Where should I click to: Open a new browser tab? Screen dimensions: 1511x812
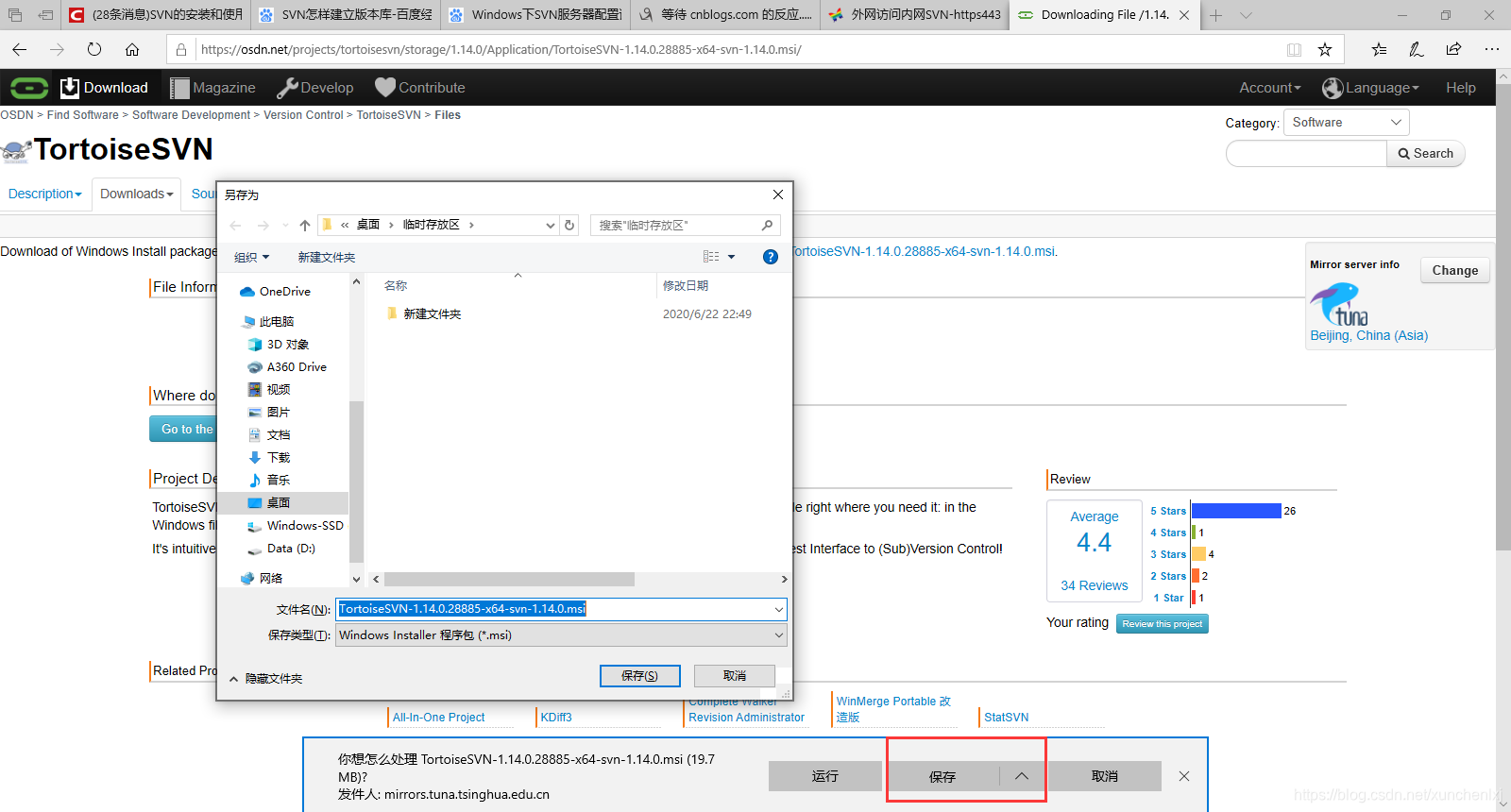click(x=1216, y=15)
